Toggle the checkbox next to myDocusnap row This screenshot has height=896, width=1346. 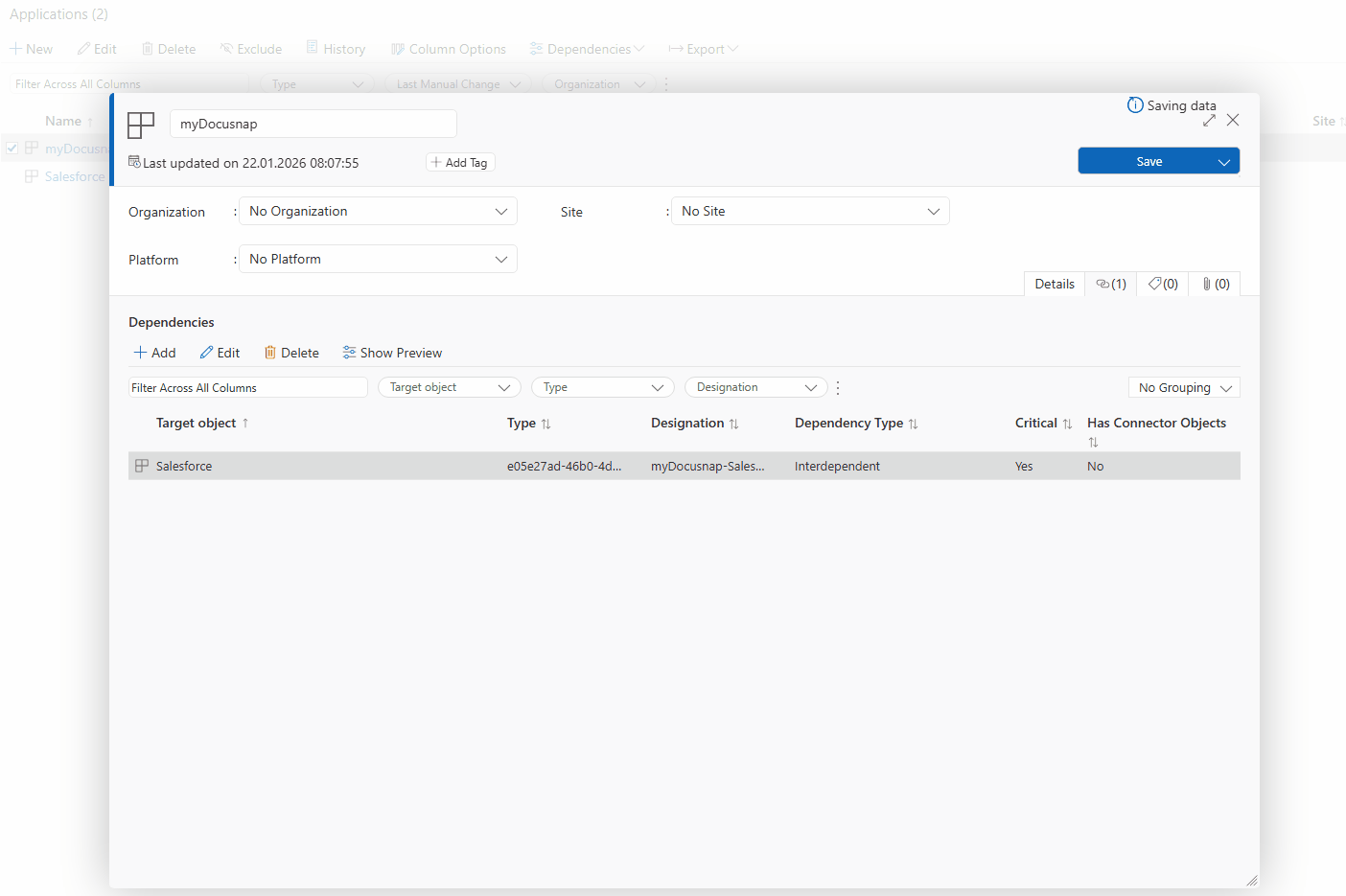tap(12, 148)
